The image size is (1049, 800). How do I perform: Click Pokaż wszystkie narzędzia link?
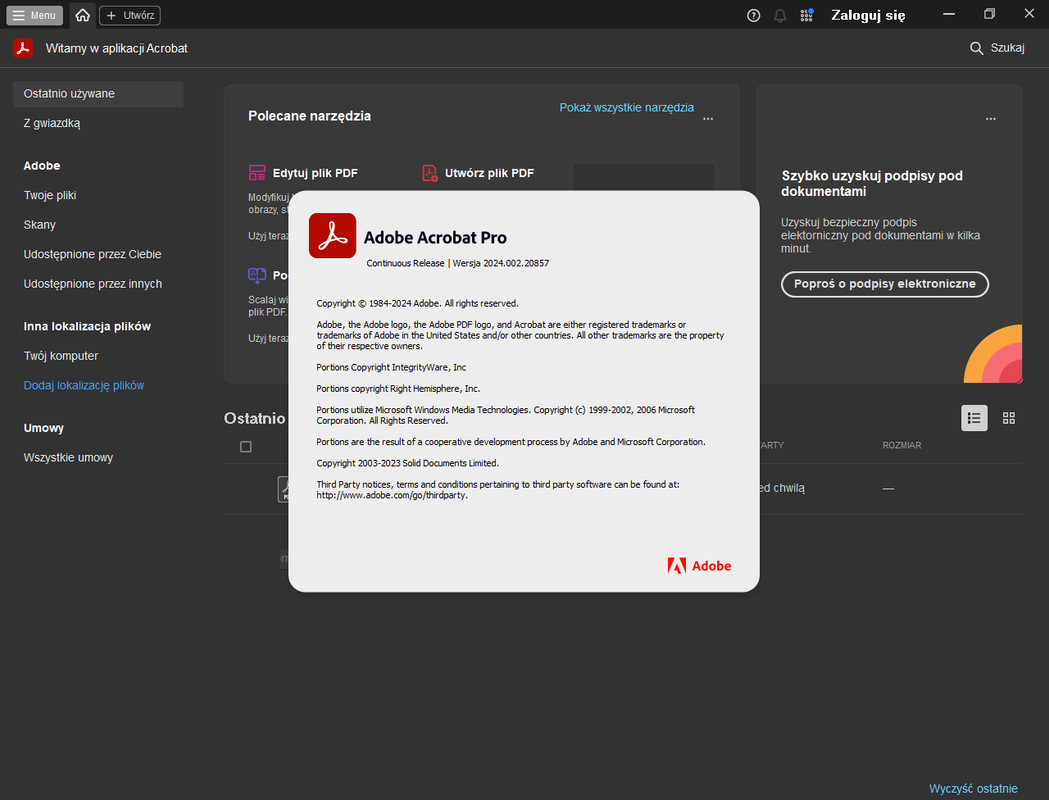pyautogui.click(x=626, y=108)
